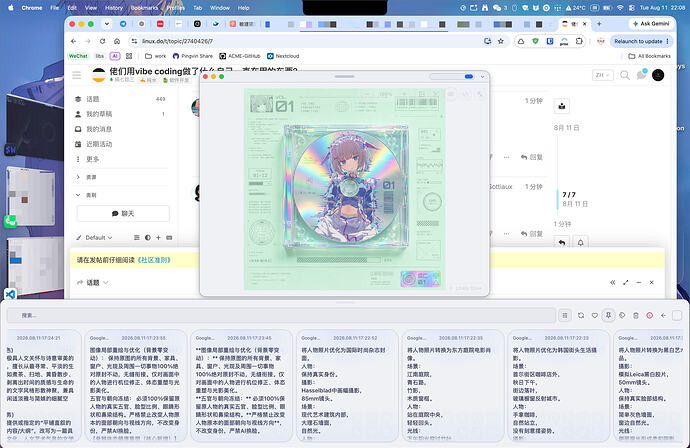
Task: Click the green shield extension icon
Action: pyautogui.click(x=535, y=41)
